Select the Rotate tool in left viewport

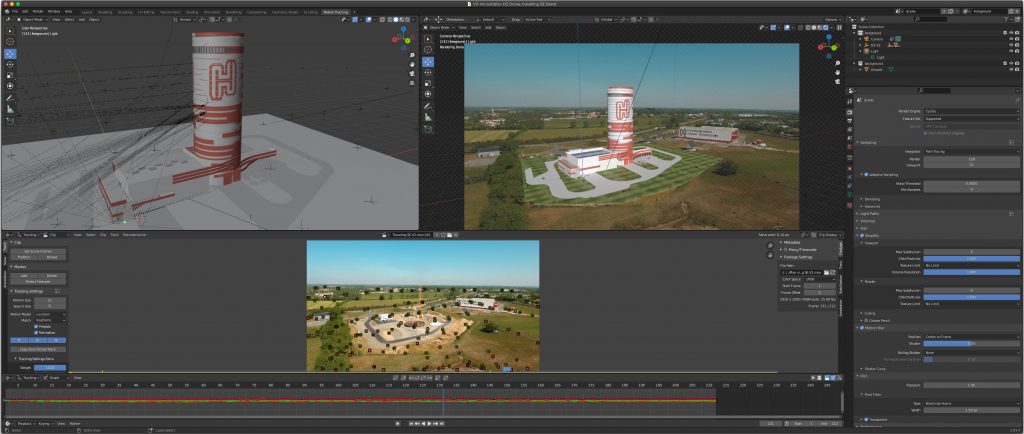point(10,65)
